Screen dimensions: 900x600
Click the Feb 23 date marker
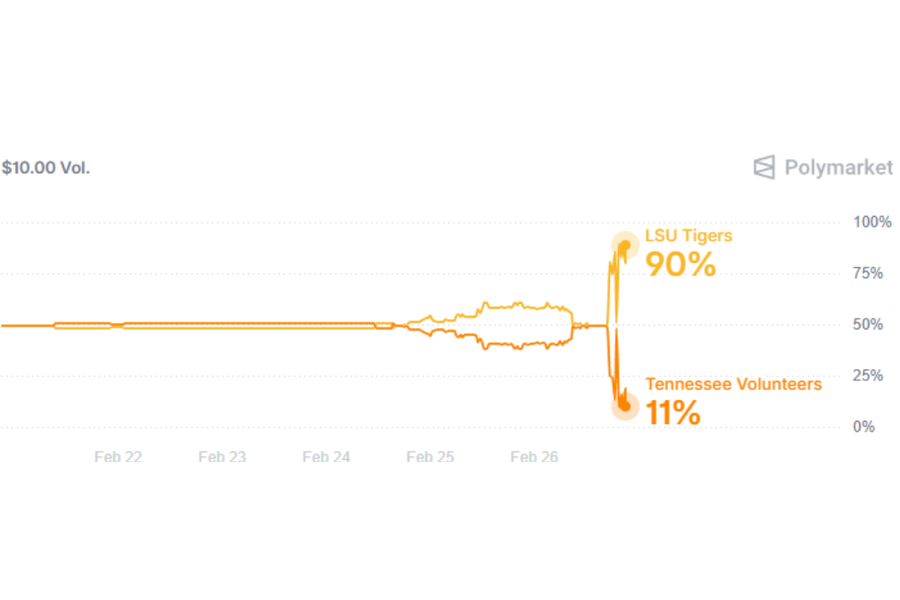[222, 457]
